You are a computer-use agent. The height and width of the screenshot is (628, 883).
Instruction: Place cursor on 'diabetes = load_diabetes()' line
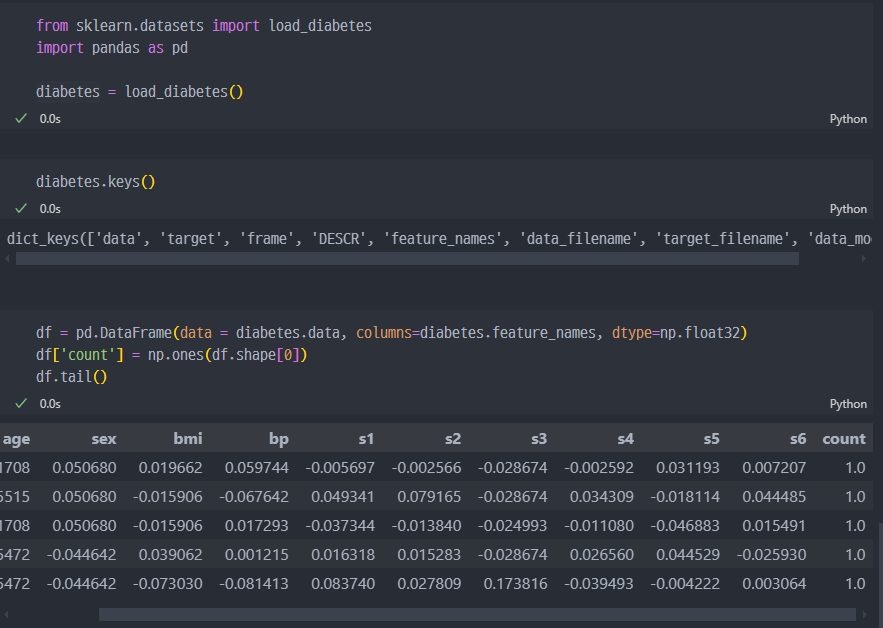[140, 91]
